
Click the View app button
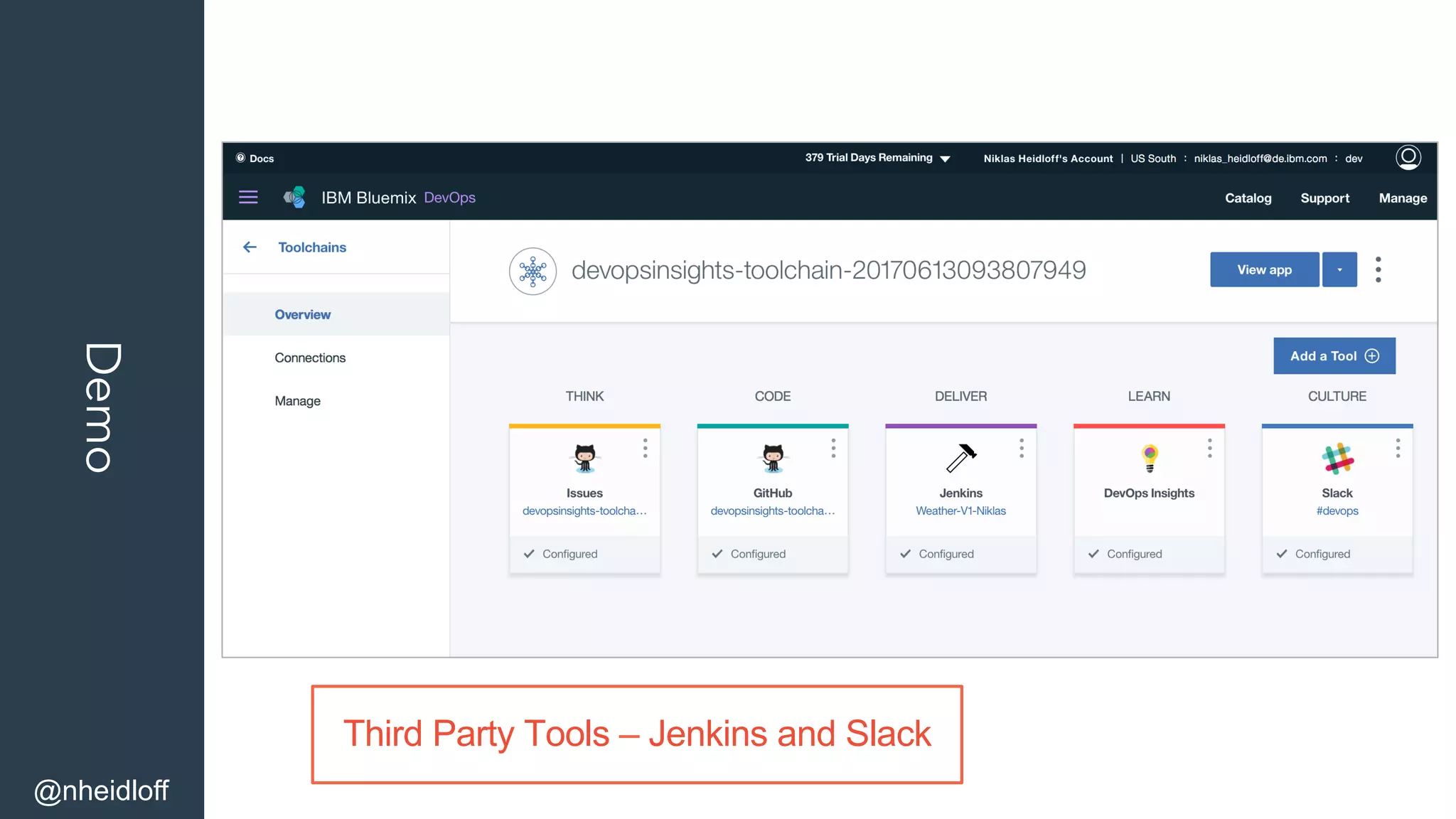(x=1265, y=269)
